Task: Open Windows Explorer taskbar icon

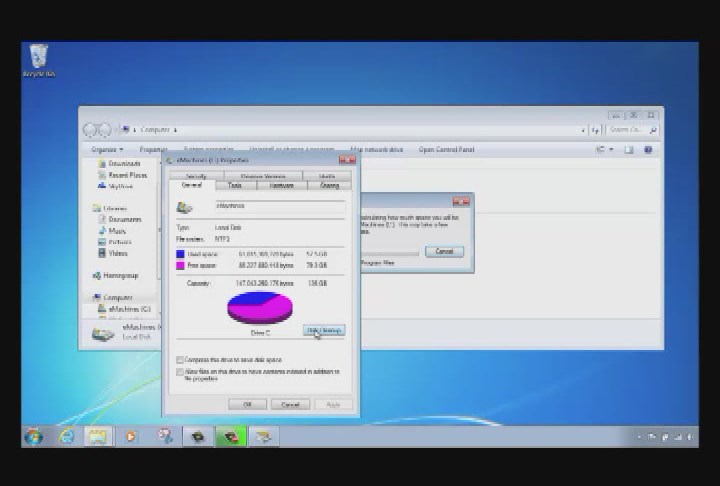Action: click(x=98, y=436)
